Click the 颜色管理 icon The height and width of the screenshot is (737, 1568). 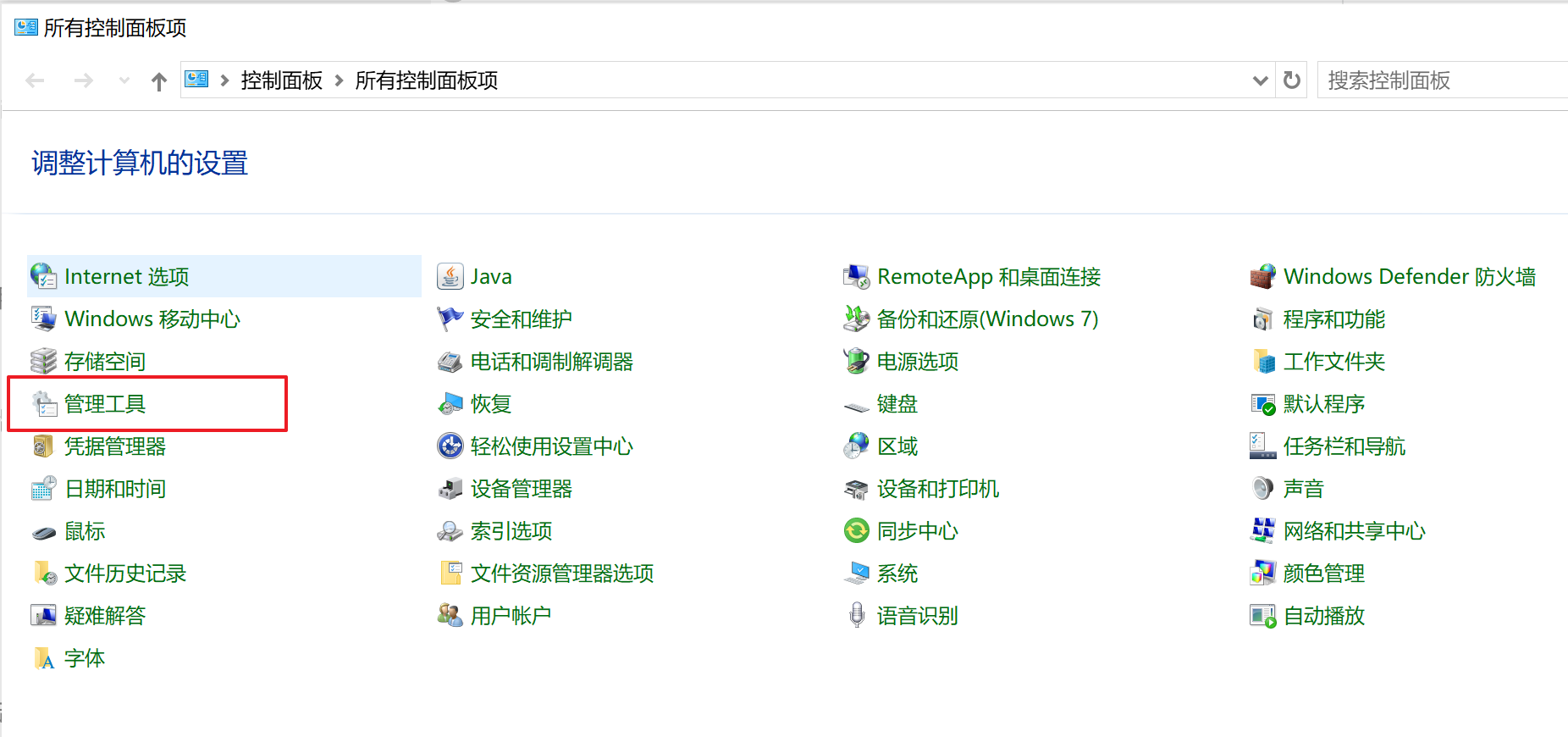tap(1262, 574)
